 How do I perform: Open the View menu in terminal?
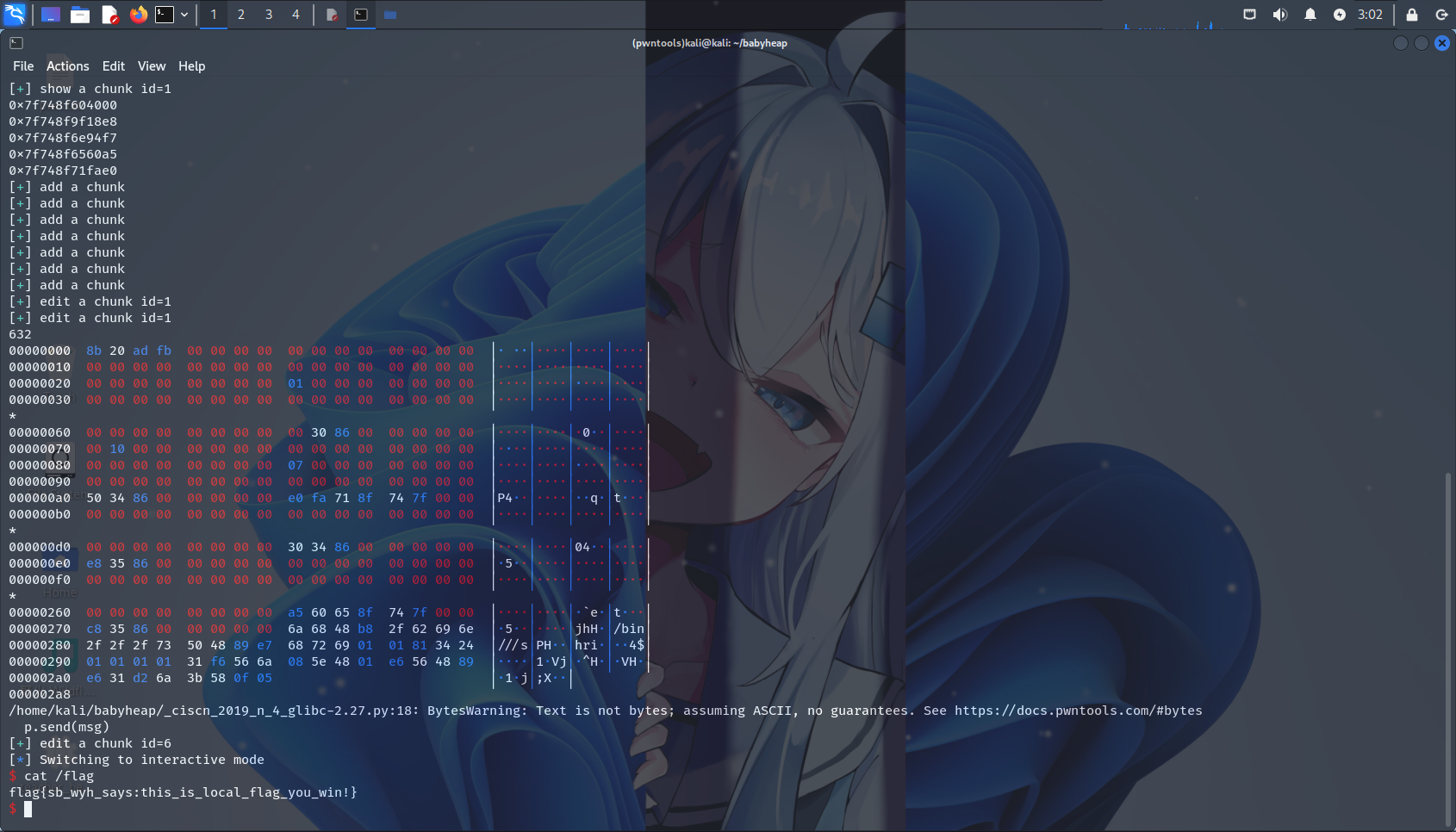(152, 66)
